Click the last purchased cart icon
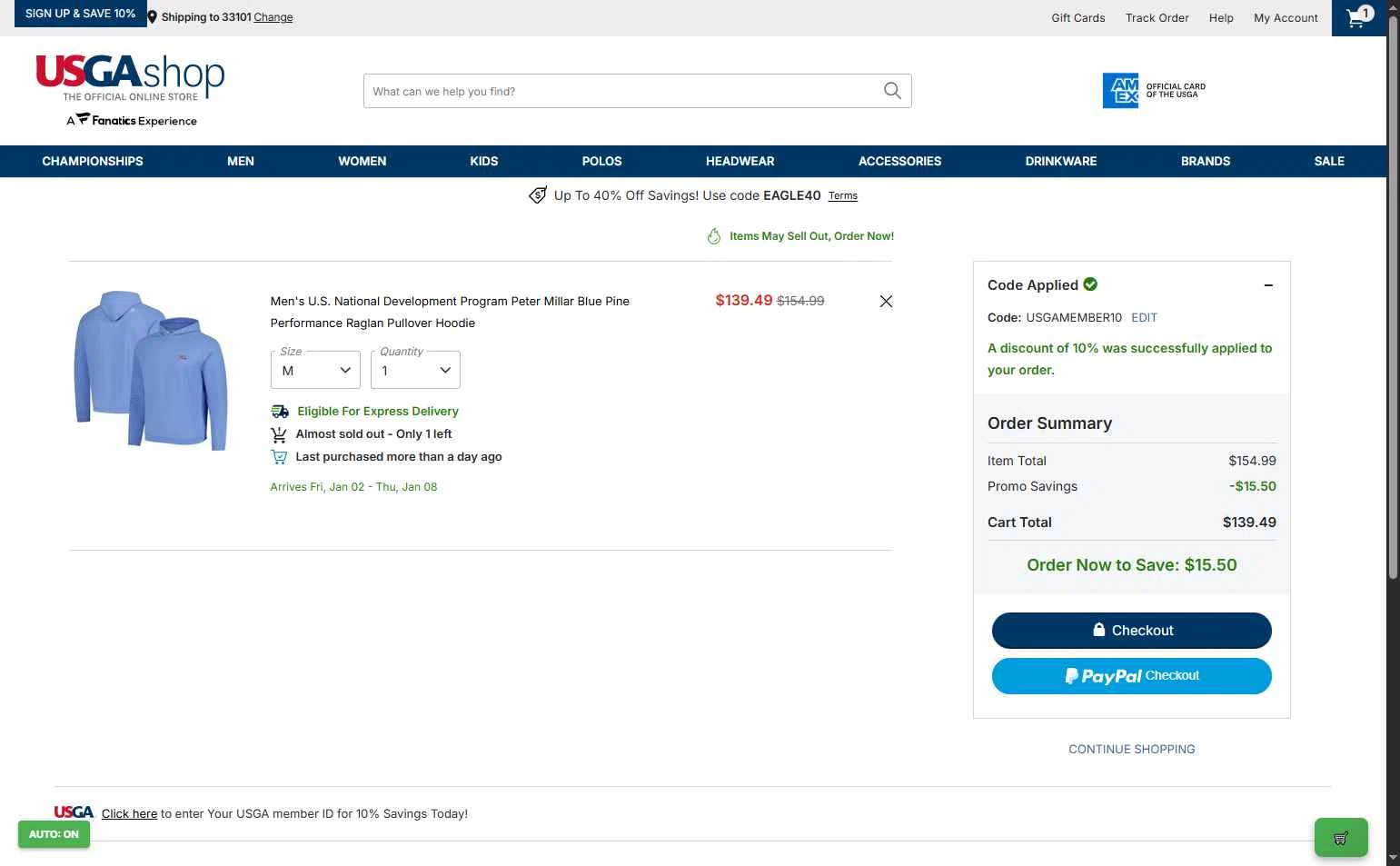Image resolution: width=1400 pixels, height=866 pixels. [279, 457]
